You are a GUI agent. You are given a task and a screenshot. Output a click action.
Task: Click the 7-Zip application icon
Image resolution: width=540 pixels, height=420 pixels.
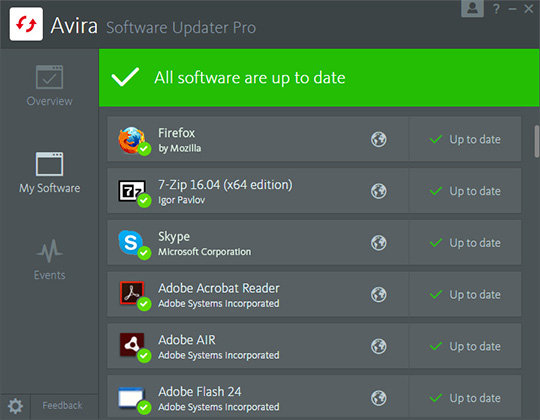click(x=134, y=193)
